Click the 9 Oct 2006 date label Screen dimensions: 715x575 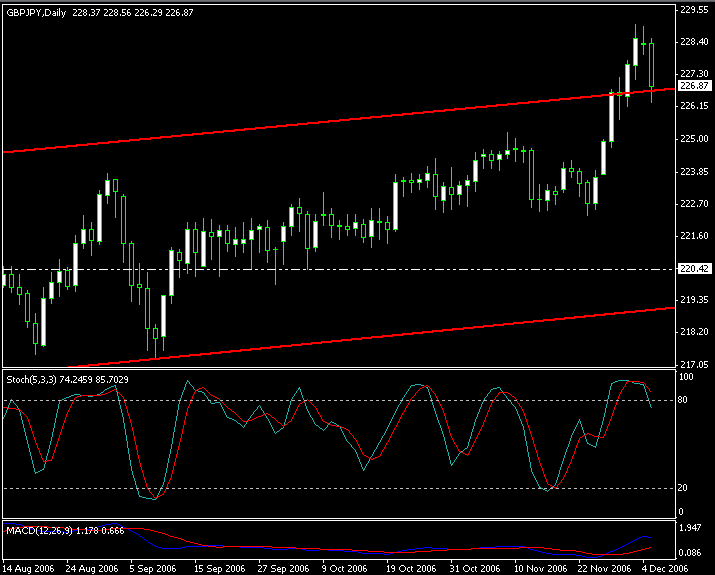[x=344, y=569]
